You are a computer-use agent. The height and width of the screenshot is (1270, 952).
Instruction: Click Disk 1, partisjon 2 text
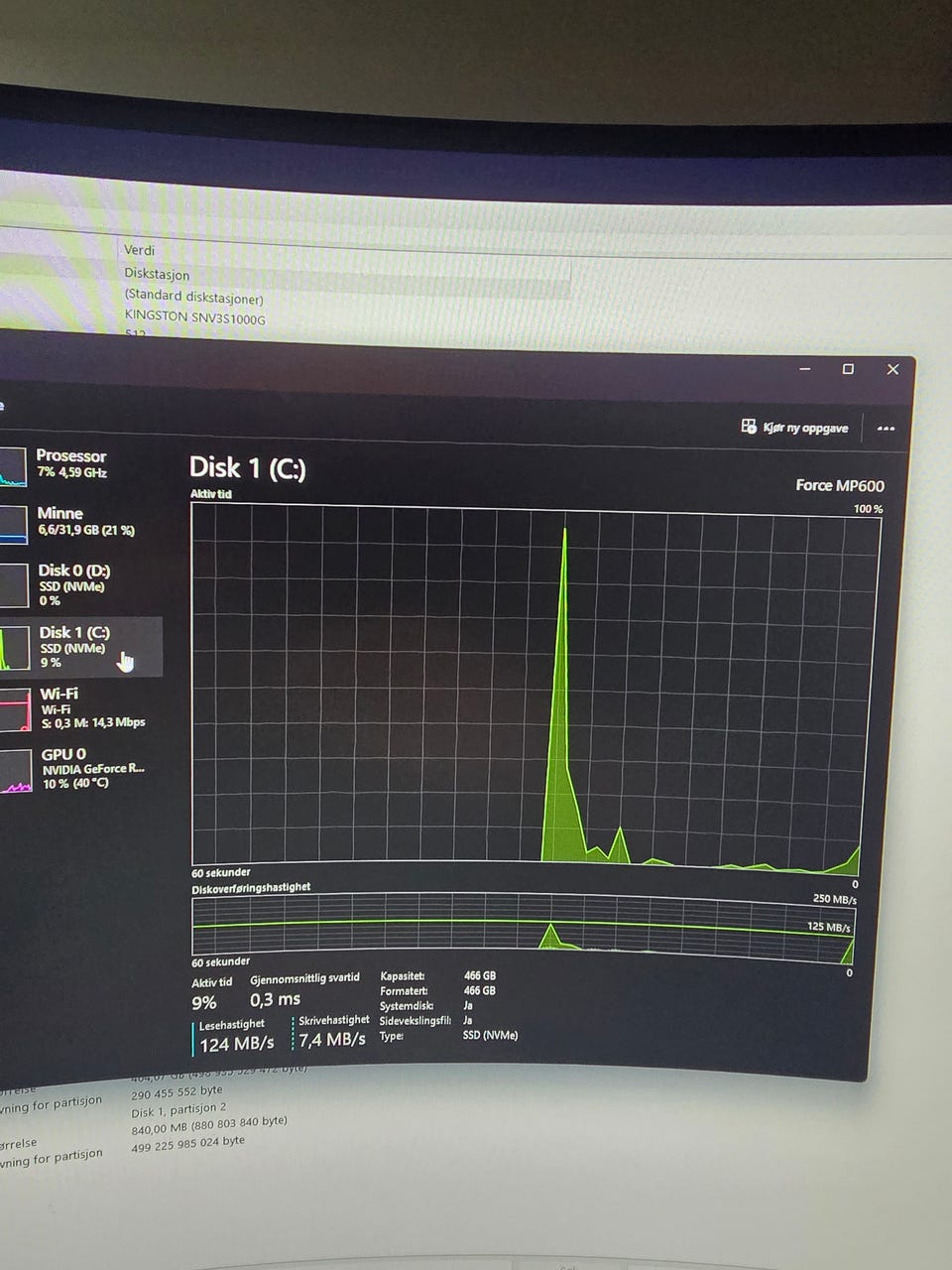click(178, 1110)
